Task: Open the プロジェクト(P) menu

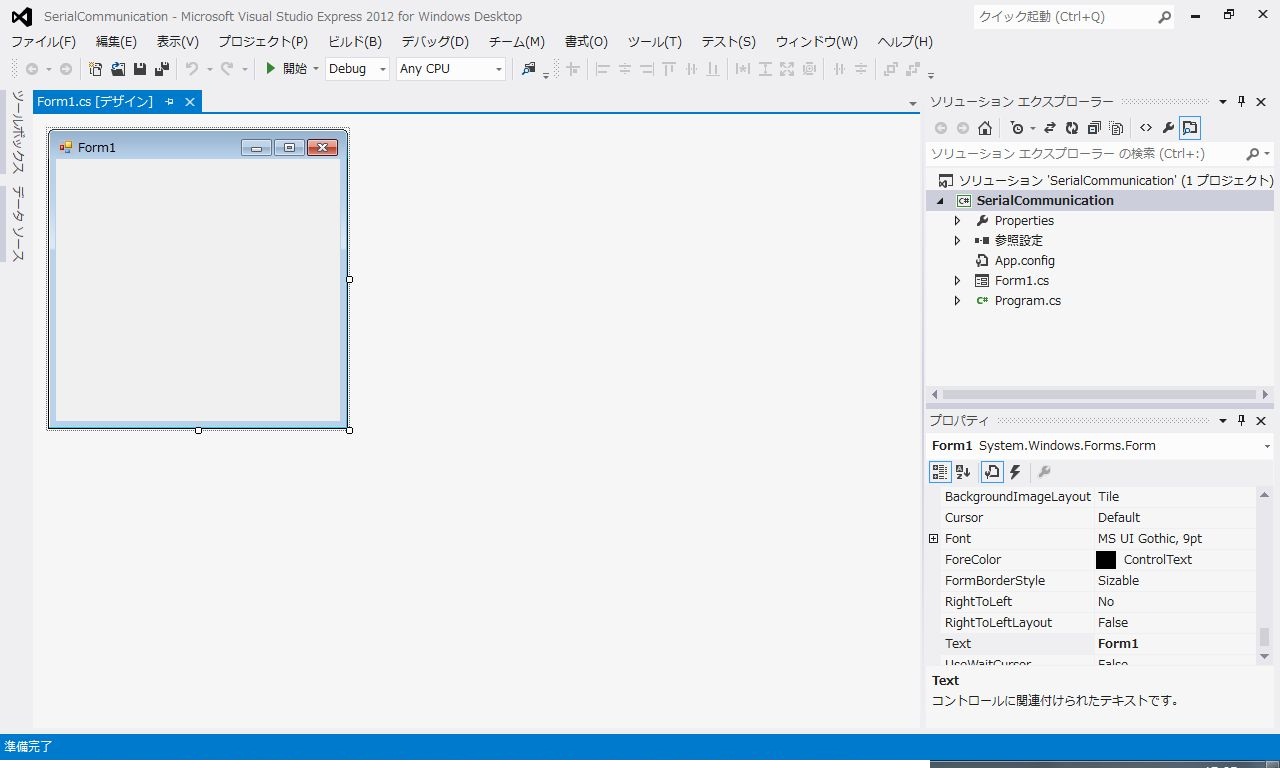Action: [263, 42]
